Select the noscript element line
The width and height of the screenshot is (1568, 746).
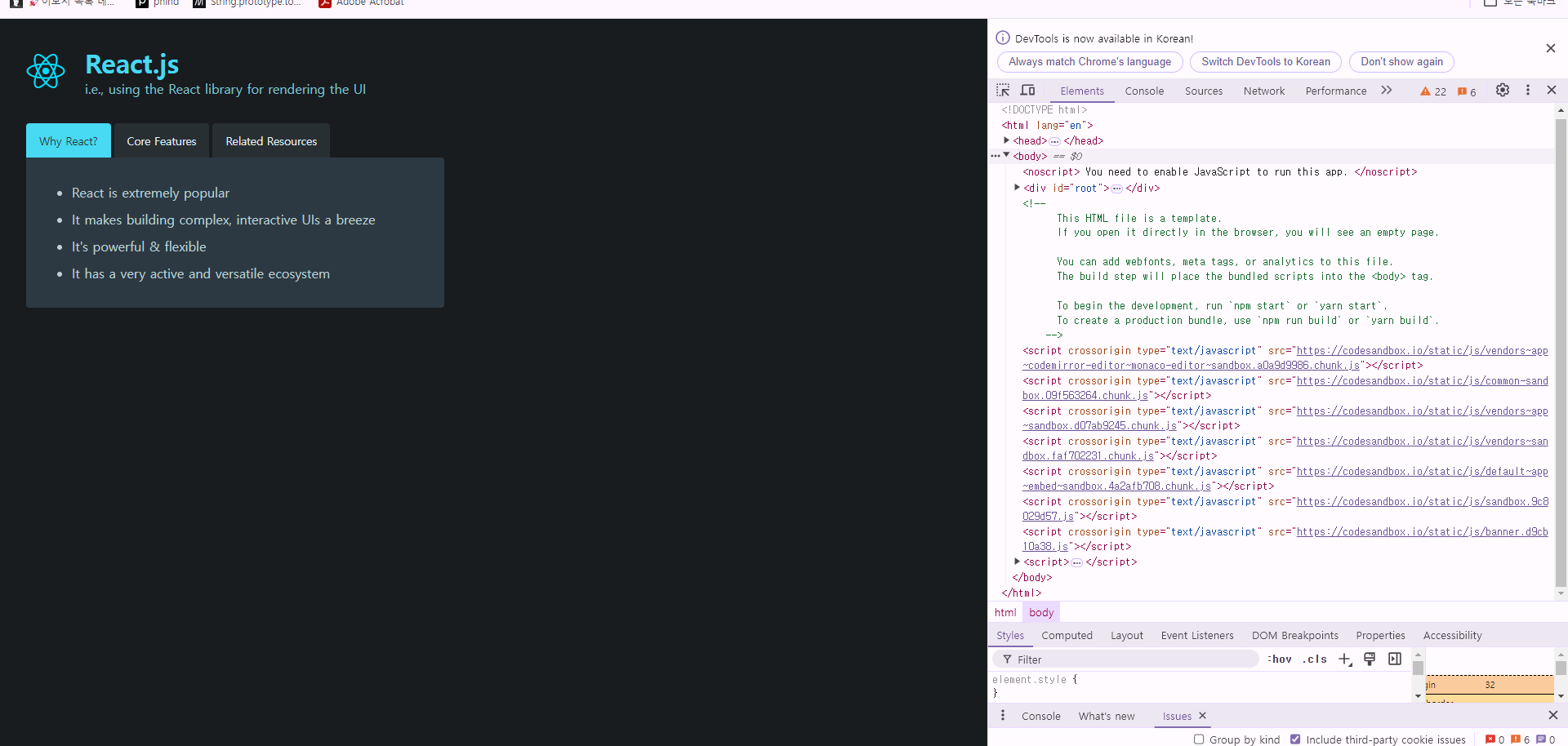coord(1220,172)
